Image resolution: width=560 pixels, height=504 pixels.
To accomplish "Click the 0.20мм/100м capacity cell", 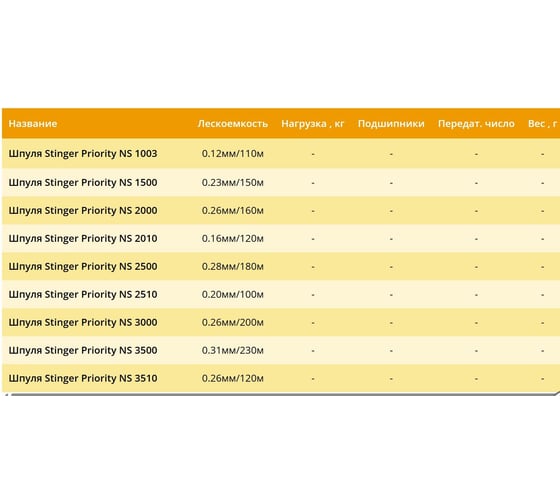I will 232,294.
